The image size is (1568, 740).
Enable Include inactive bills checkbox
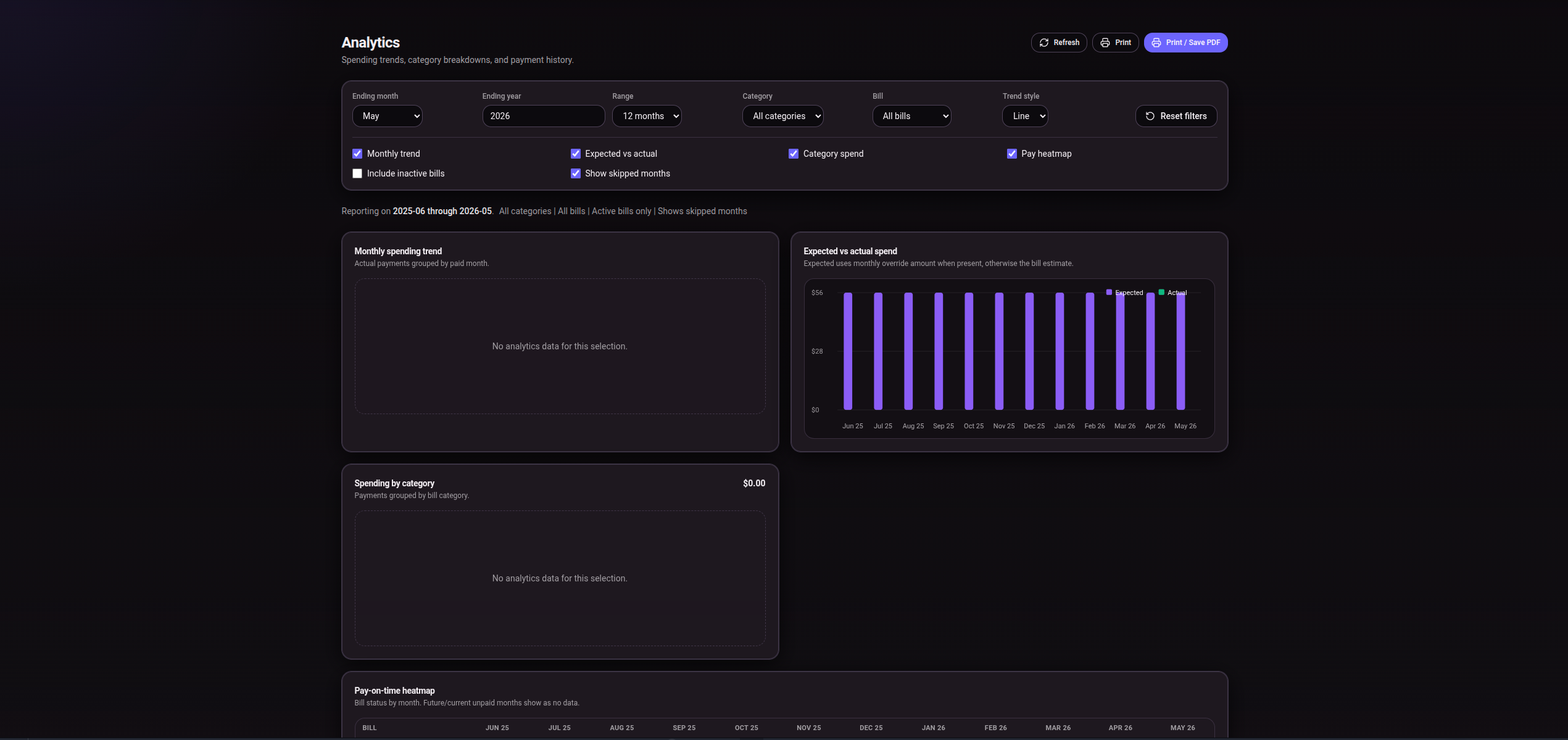pos(357,173)
